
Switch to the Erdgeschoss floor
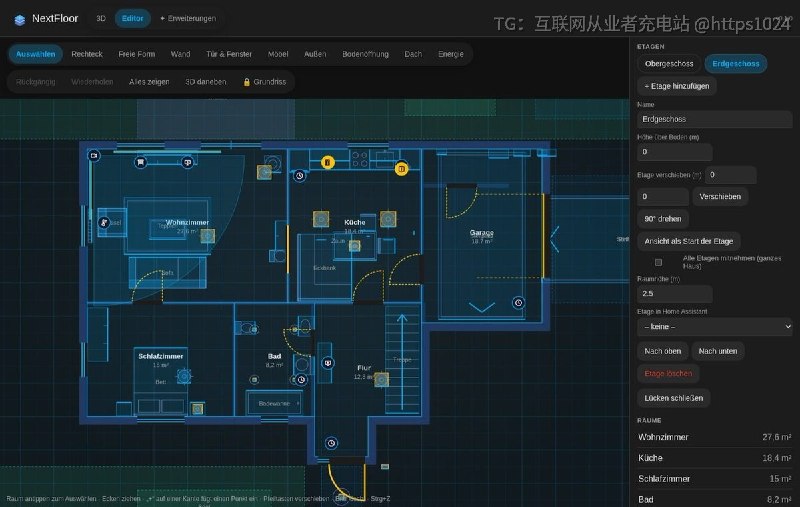pyautogui.click(x=736, y=64)
